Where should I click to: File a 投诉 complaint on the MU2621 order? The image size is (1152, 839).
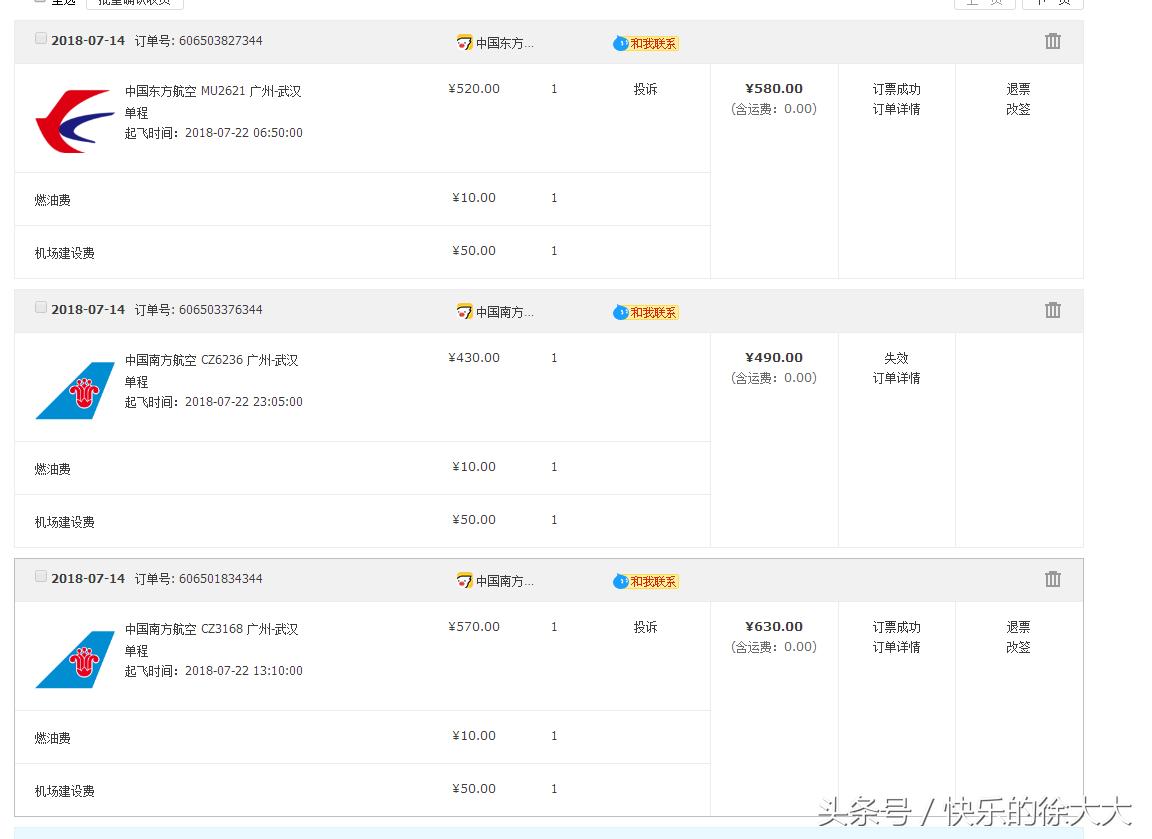645,88
